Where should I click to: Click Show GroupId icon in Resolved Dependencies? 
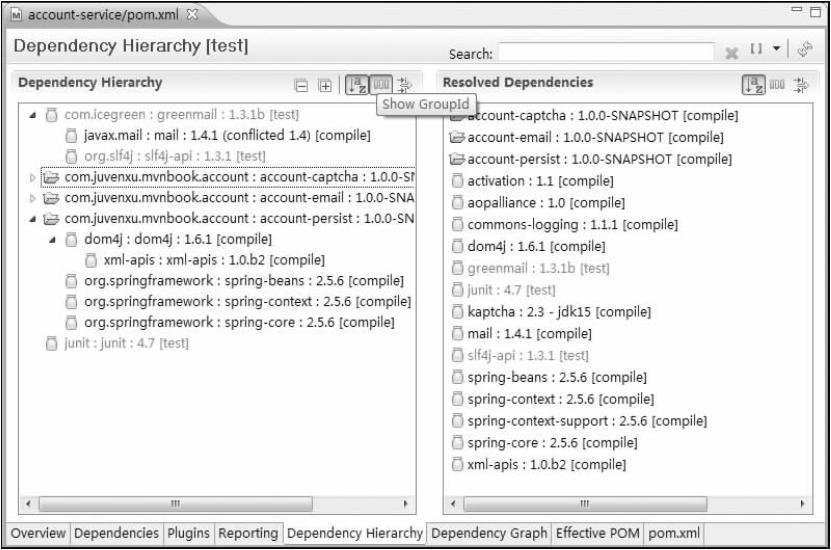778,85
